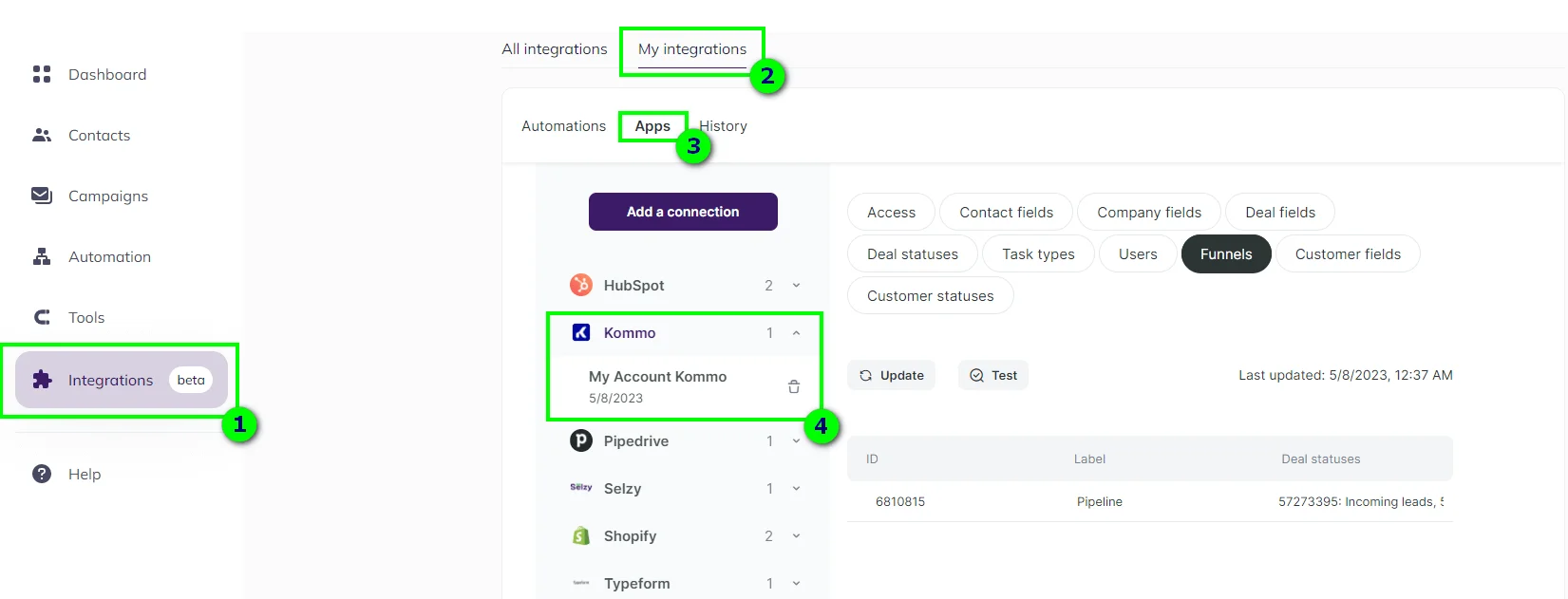Select the Customer statuses pill

930,296
